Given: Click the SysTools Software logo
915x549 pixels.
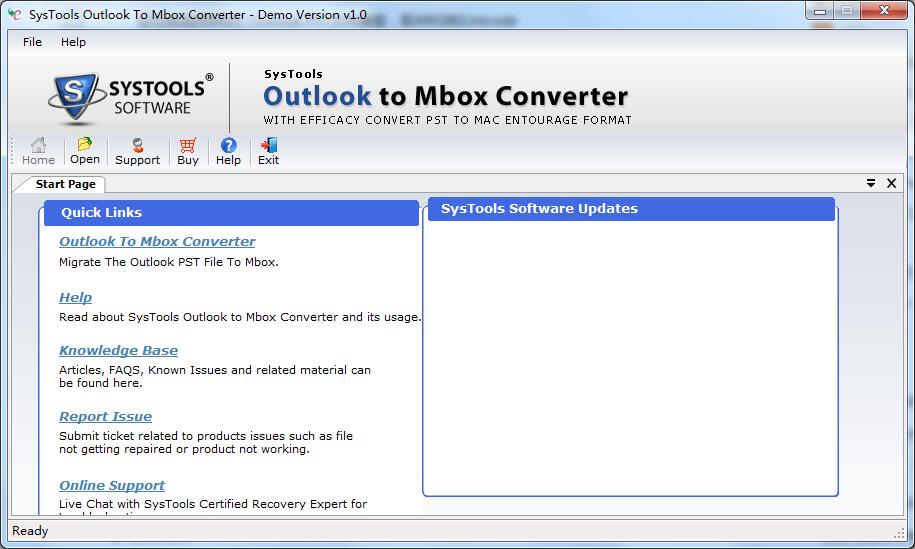Looking at the screenshot, I should pyautogui.click(x=131, y=98).
